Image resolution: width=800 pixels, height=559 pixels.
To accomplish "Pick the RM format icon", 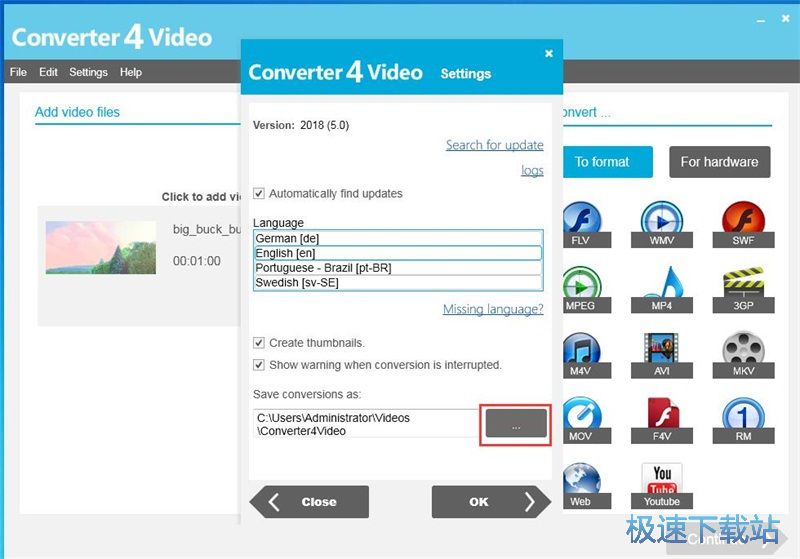I will coord(743,420).
